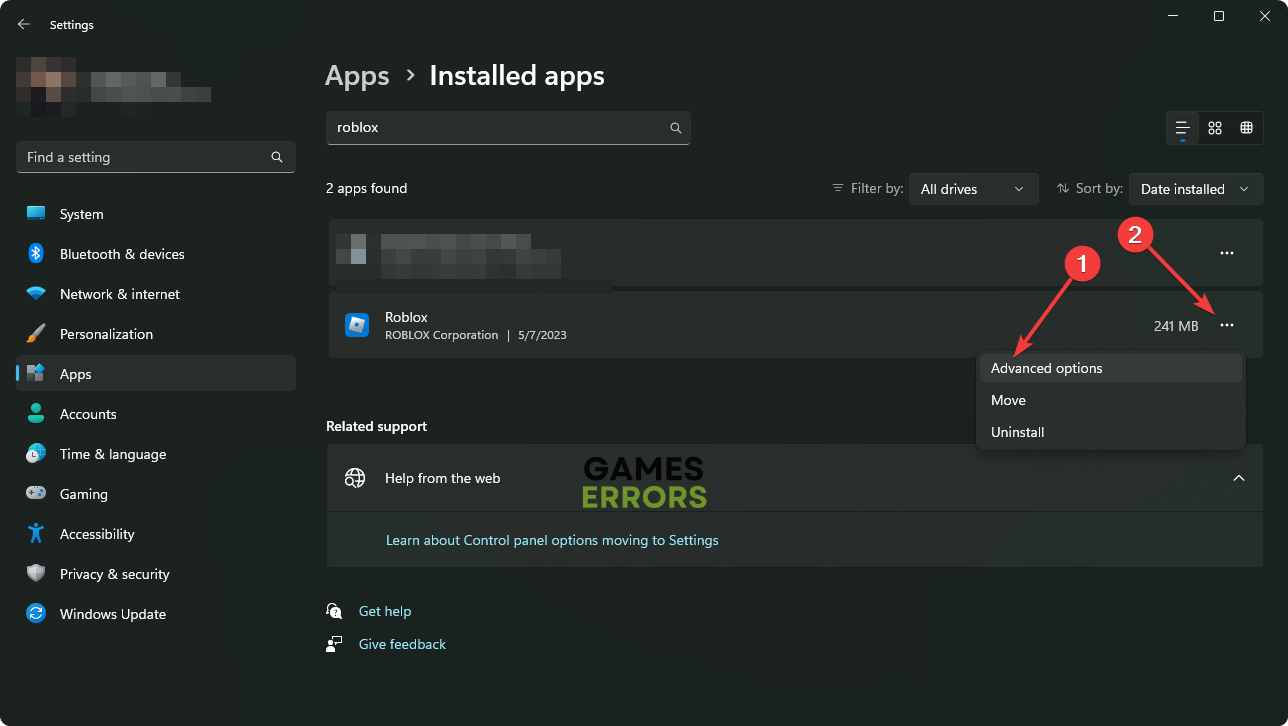
Task: Open Filter by All drives dropdown
Action: click(x=972, y=189)
